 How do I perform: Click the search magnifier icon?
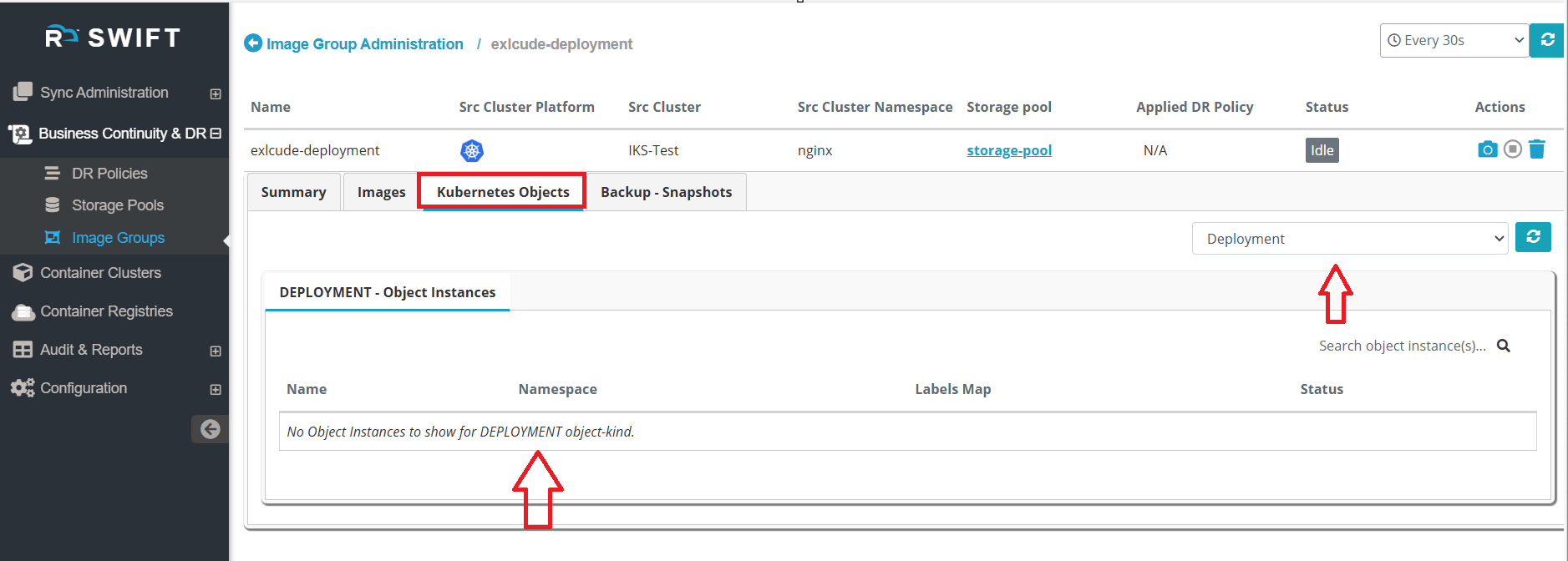(x=1503, y=346)
